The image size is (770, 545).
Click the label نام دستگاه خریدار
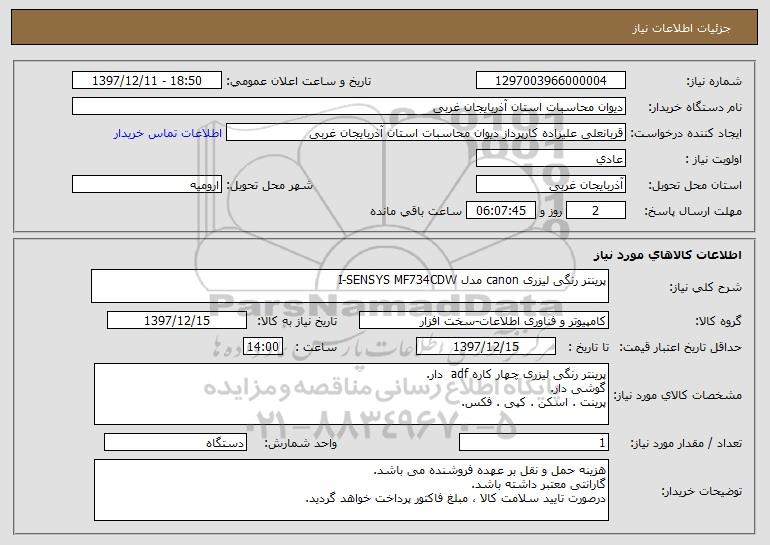[x=695, y=108]
